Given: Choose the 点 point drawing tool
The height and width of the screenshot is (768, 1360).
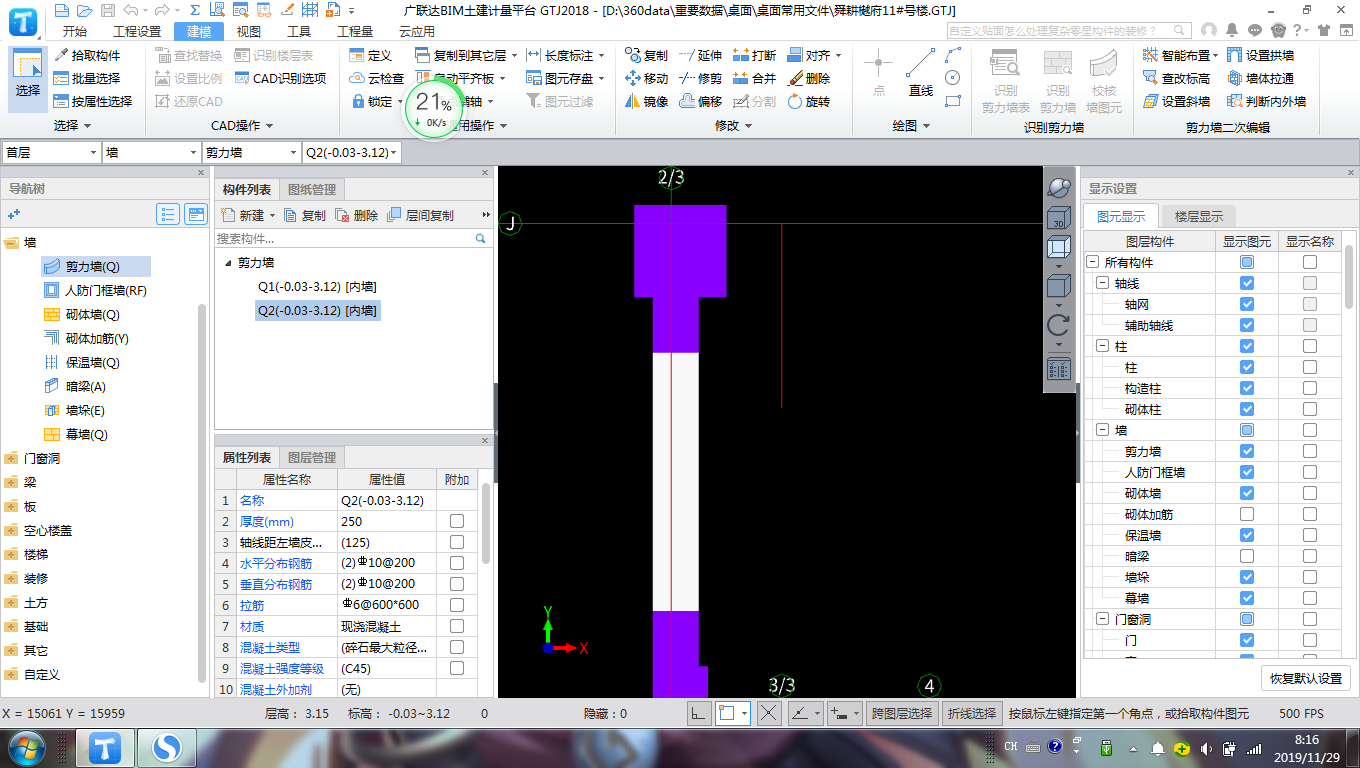Looking at the screenshot, I should click(878, 74).
